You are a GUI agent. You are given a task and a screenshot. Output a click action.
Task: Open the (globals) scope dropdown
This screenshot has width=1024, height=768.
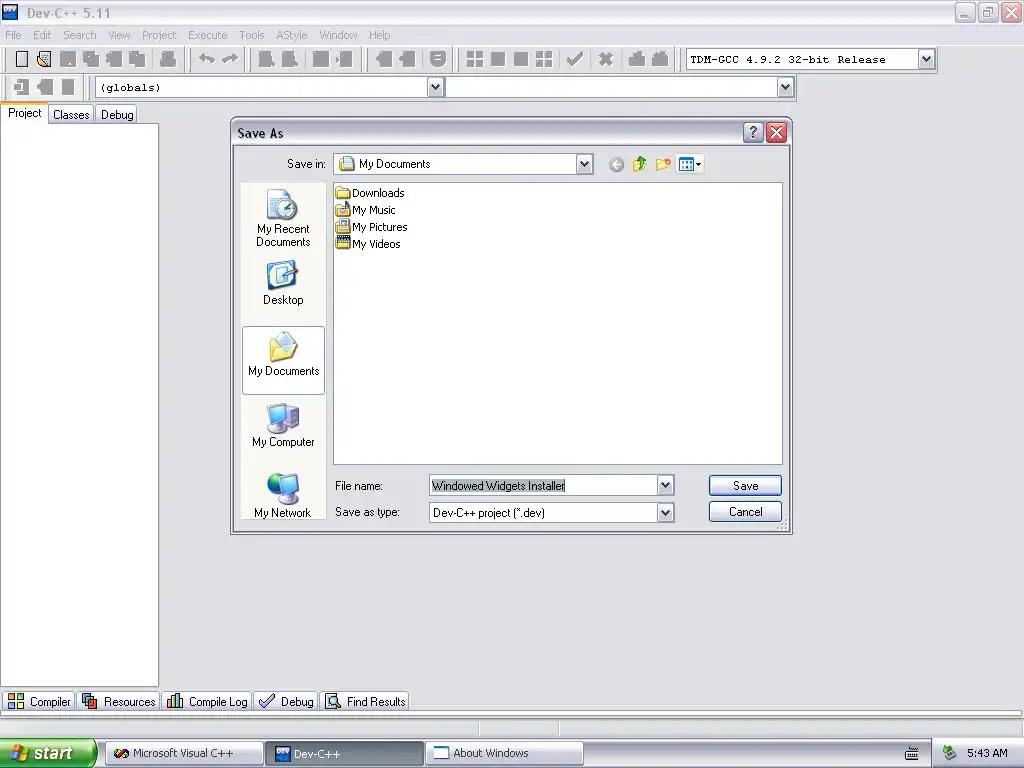[436, 87]
